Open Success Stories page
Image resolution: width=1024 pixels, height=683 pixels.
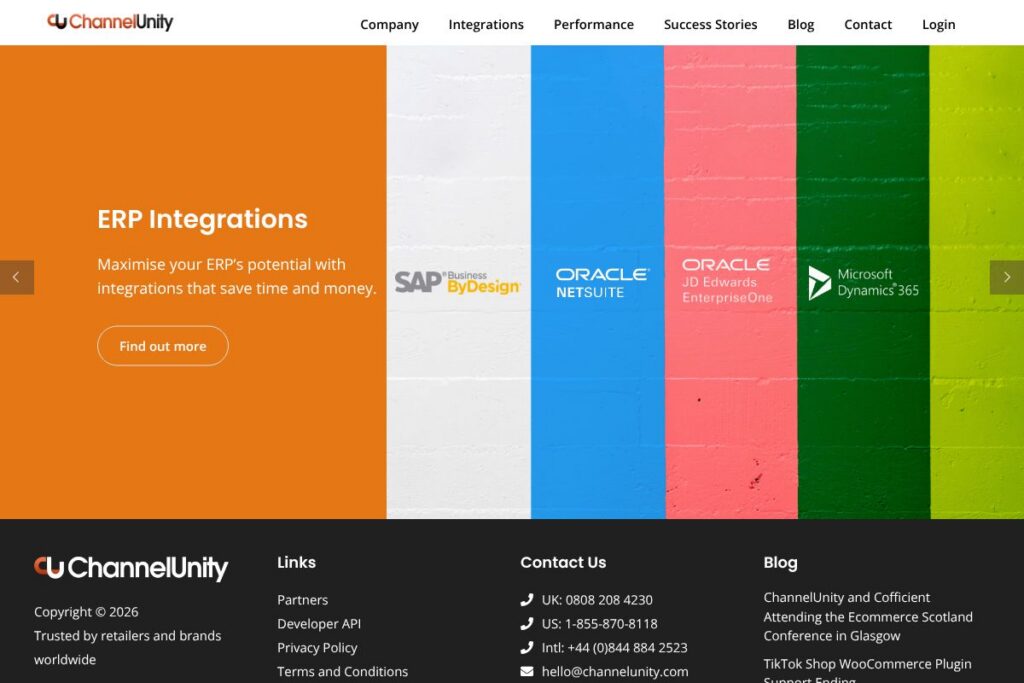(x=710, y=24)
